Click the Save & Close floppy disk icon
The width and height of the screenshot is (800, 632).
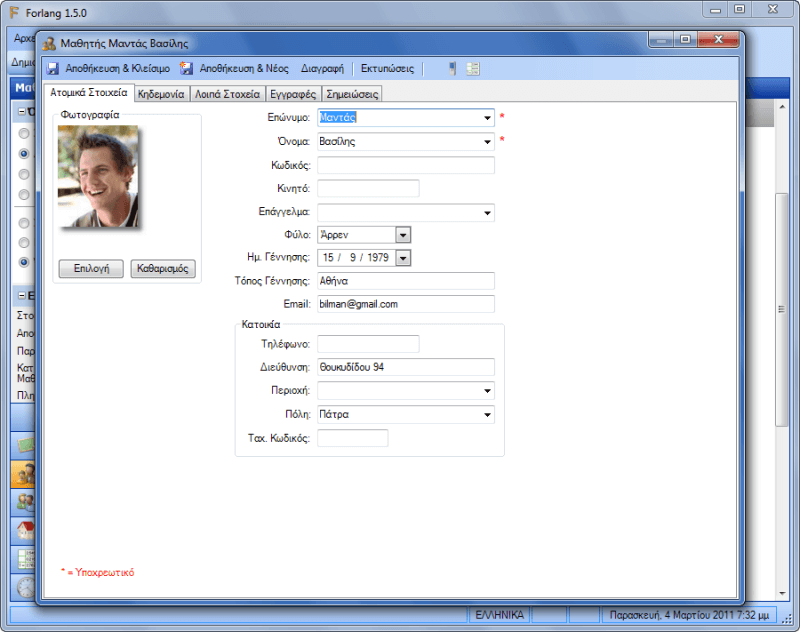pyautogui.click(x=53, y=69)
